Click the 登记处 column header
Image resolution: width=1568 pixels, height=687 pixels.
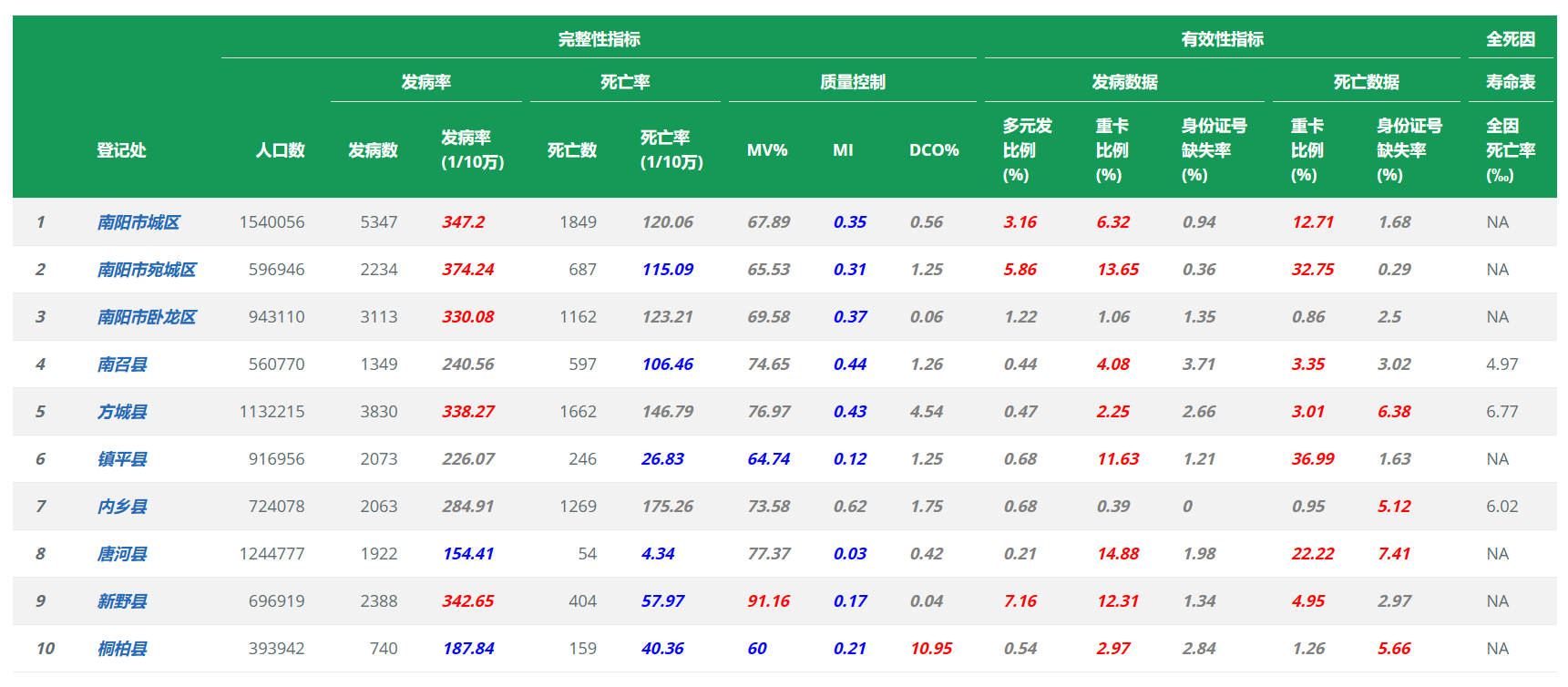click(121, 150)
